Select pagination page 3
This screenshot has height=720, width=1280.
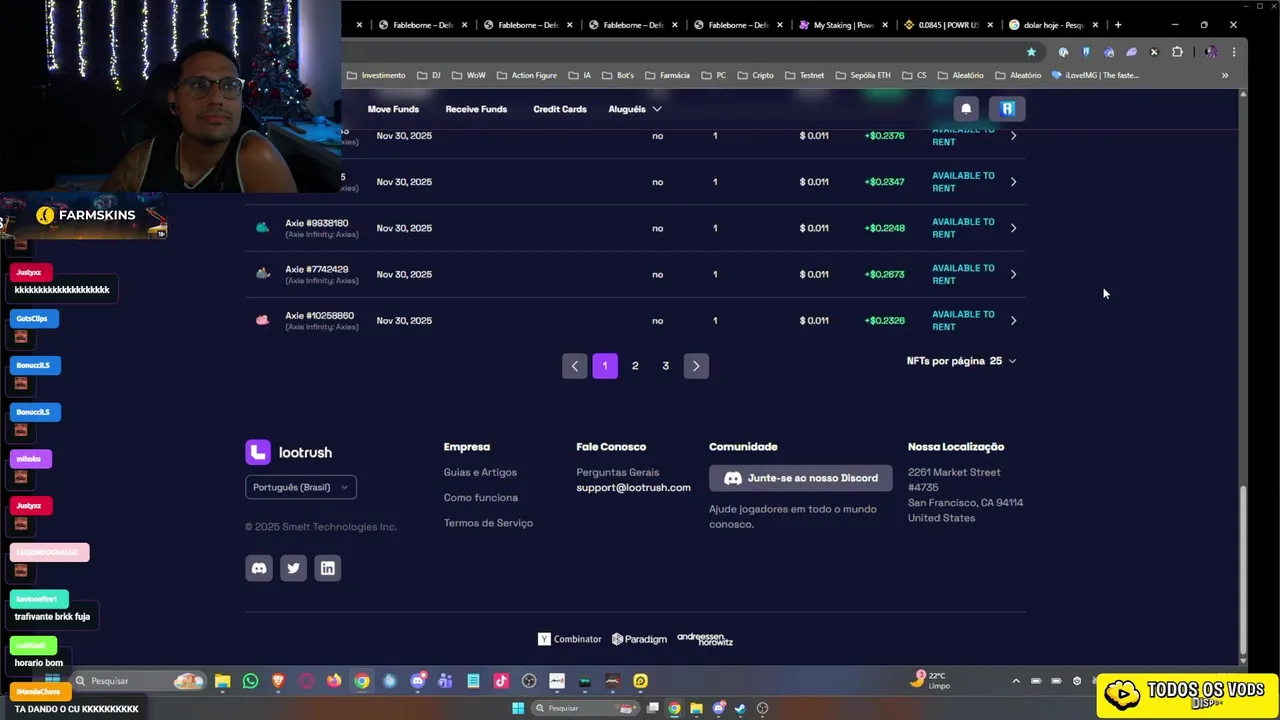tap(665, 366)
